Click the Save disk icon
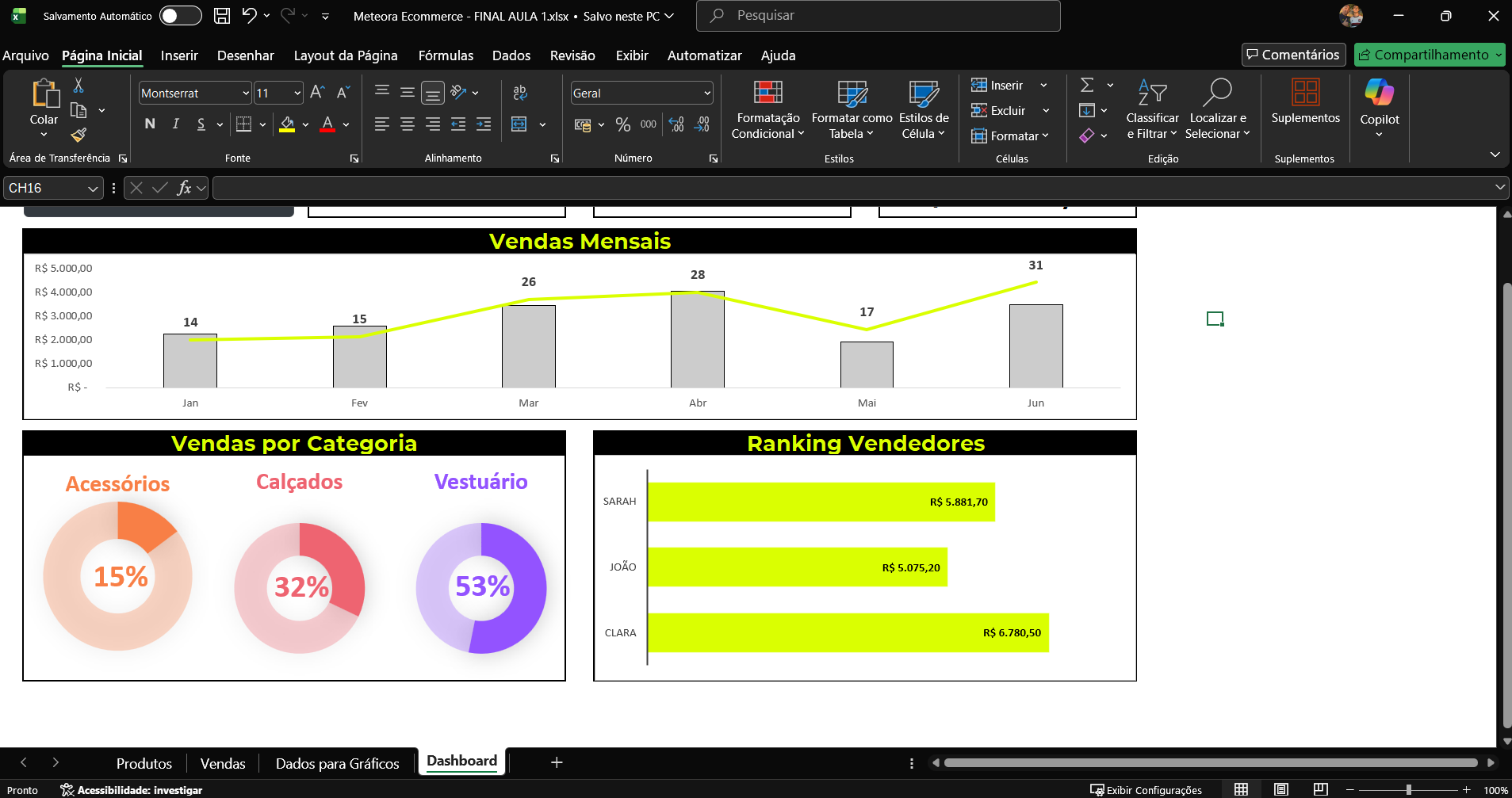The height and width of the screenshot is (798, 1512). tap(222, 16)
